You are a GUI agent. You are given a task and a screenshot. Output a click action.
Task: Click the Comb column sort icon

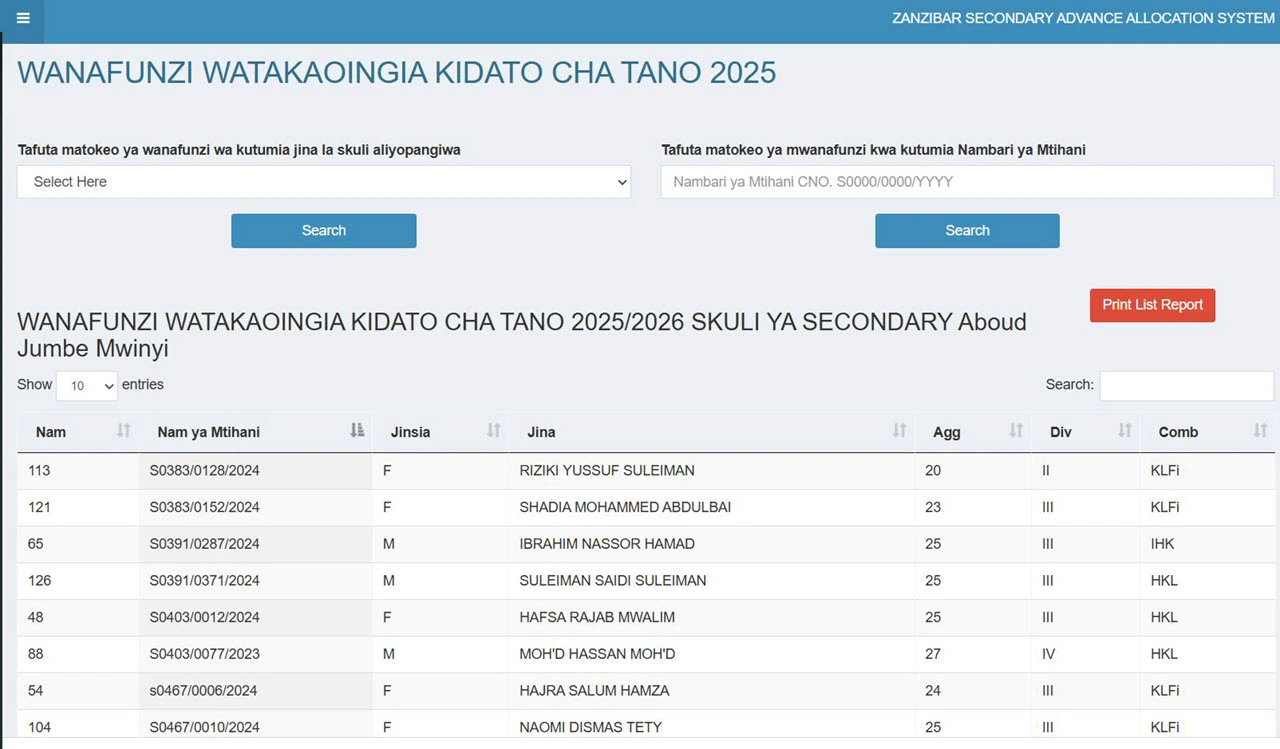(1260, 431)
